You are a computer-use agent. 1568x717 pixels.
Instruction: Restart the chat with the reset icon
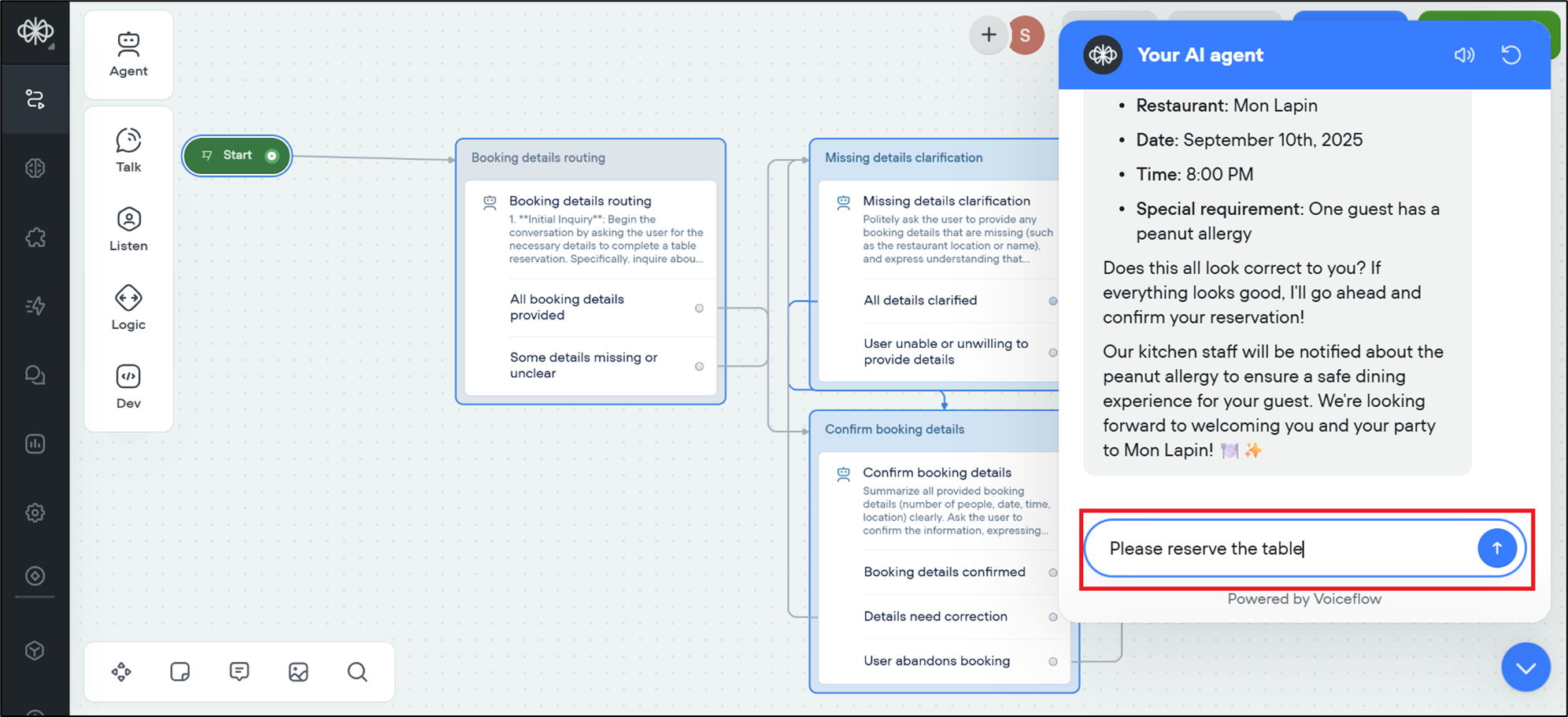click(x=1511, y=55)
